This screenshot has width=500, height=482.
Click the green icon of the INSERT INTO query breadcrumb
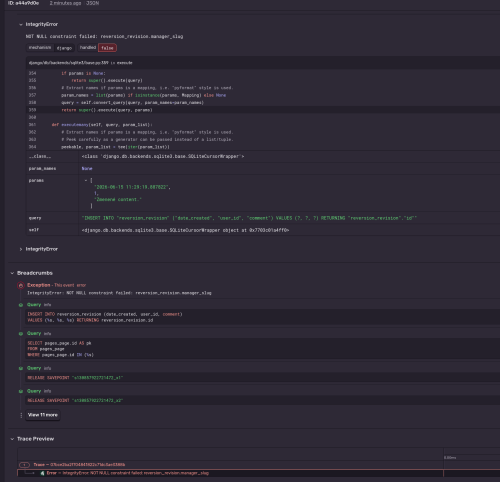pyautogui.click(x=21, y=305)
